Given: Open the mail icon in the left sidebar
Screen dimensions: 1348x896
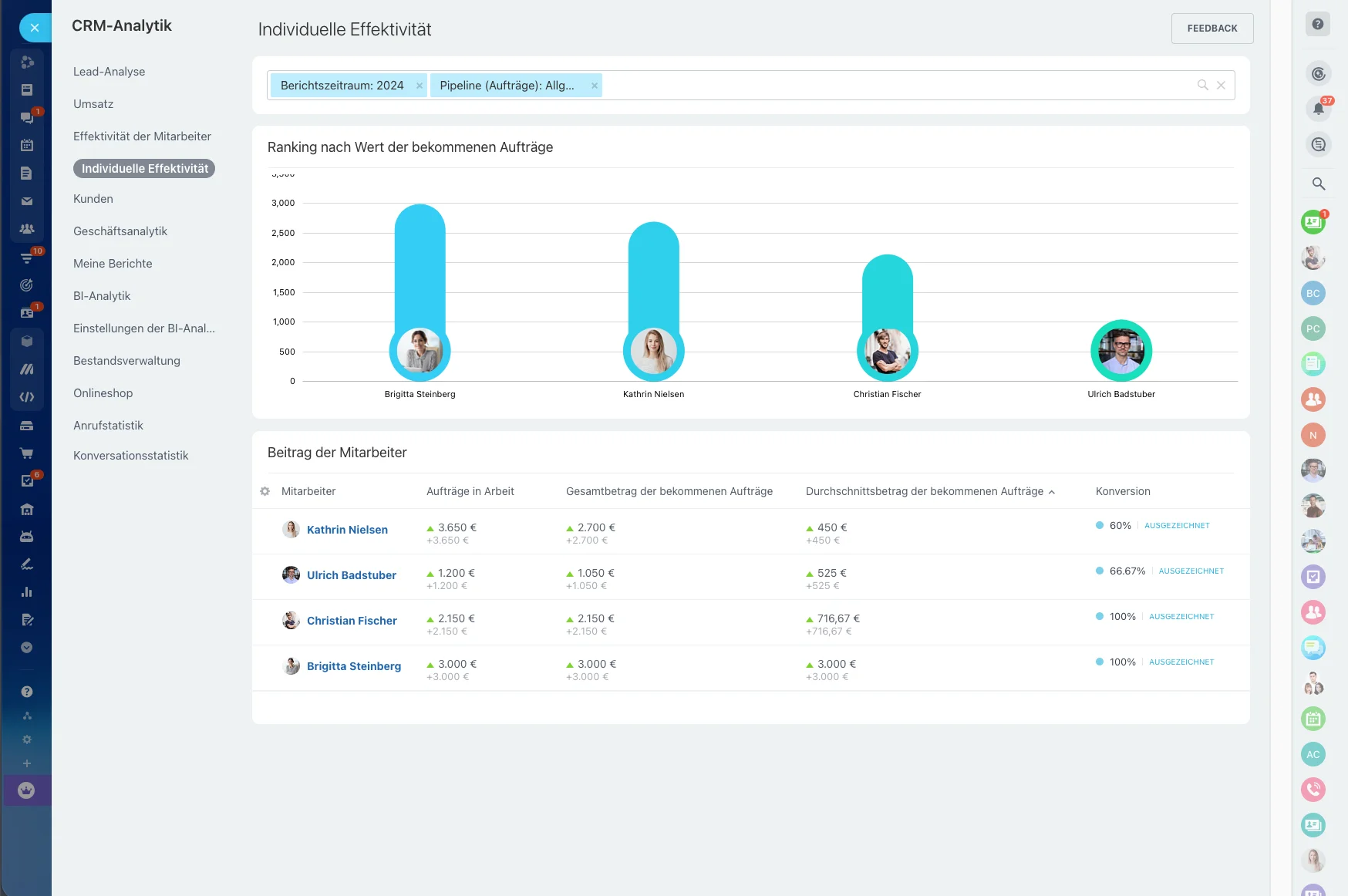Looking at the screenshot, I should [27, 201].
